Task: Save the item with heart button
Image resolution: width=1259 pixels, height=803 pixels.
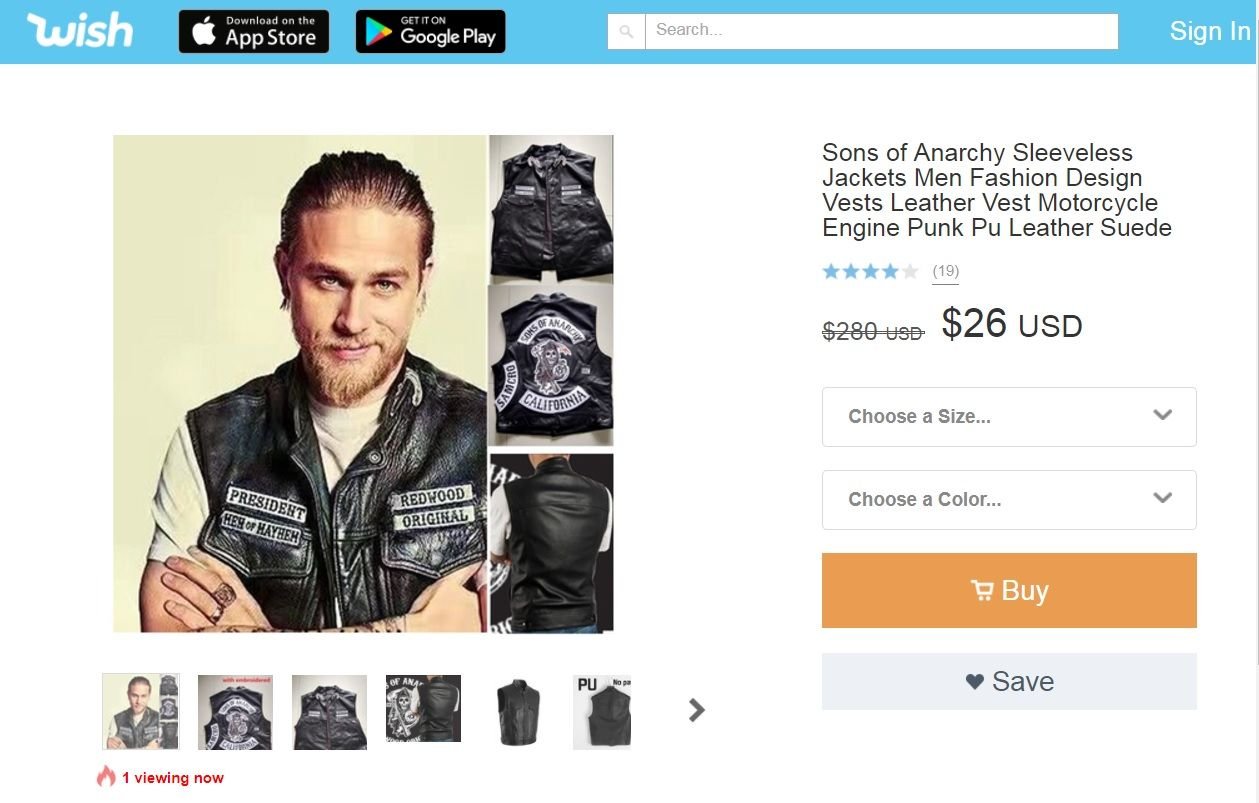Action: point(1009,682)
